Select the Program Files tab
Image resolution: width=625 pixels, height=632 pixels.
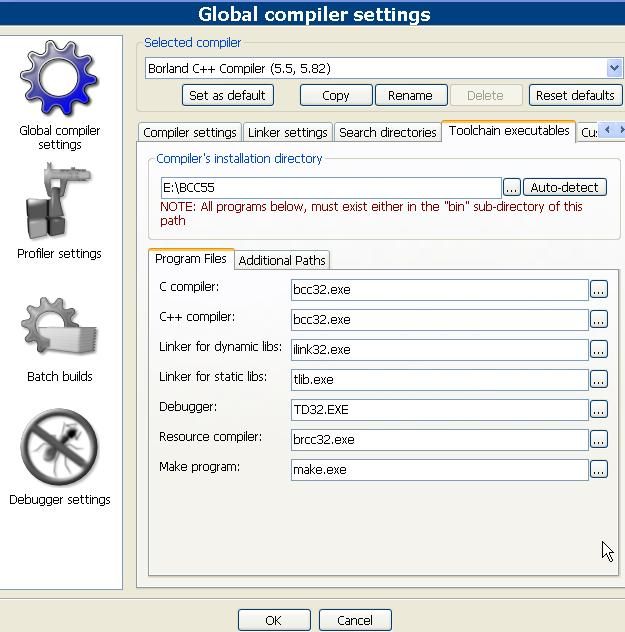(x=191, y=258)
